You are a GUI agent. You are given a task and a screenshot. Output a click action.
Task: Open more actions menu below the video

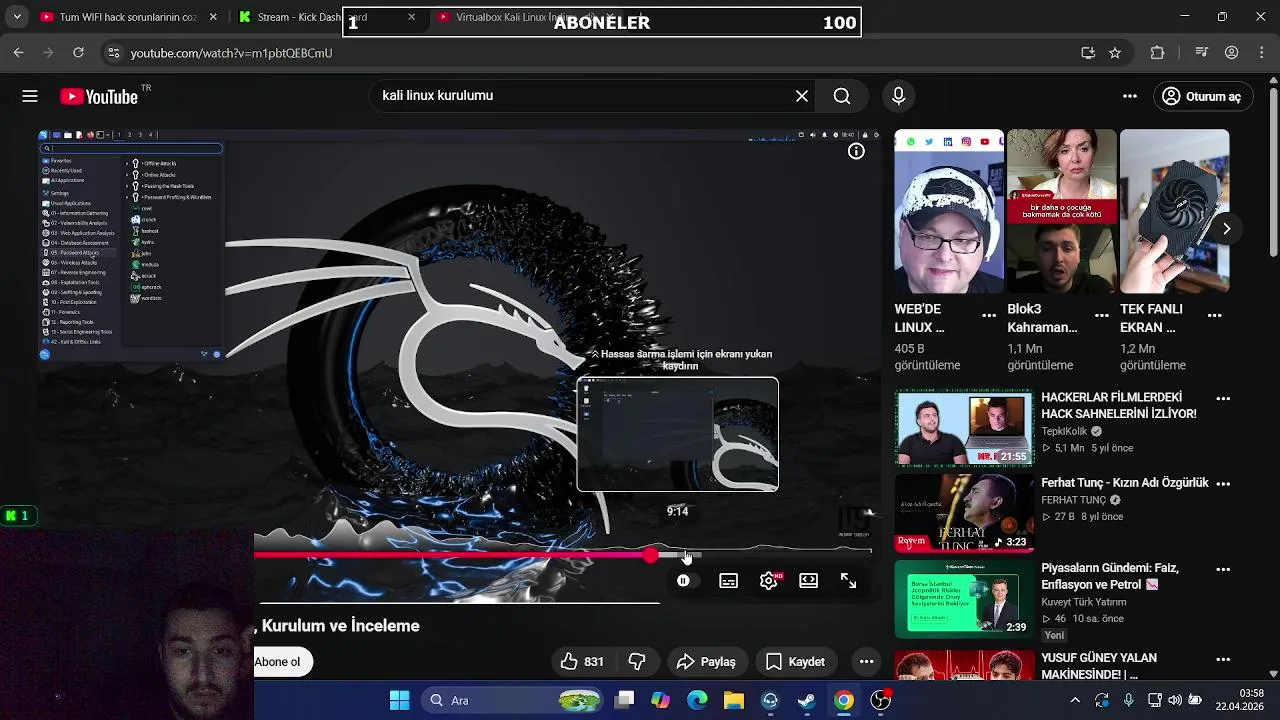[866, 662]
